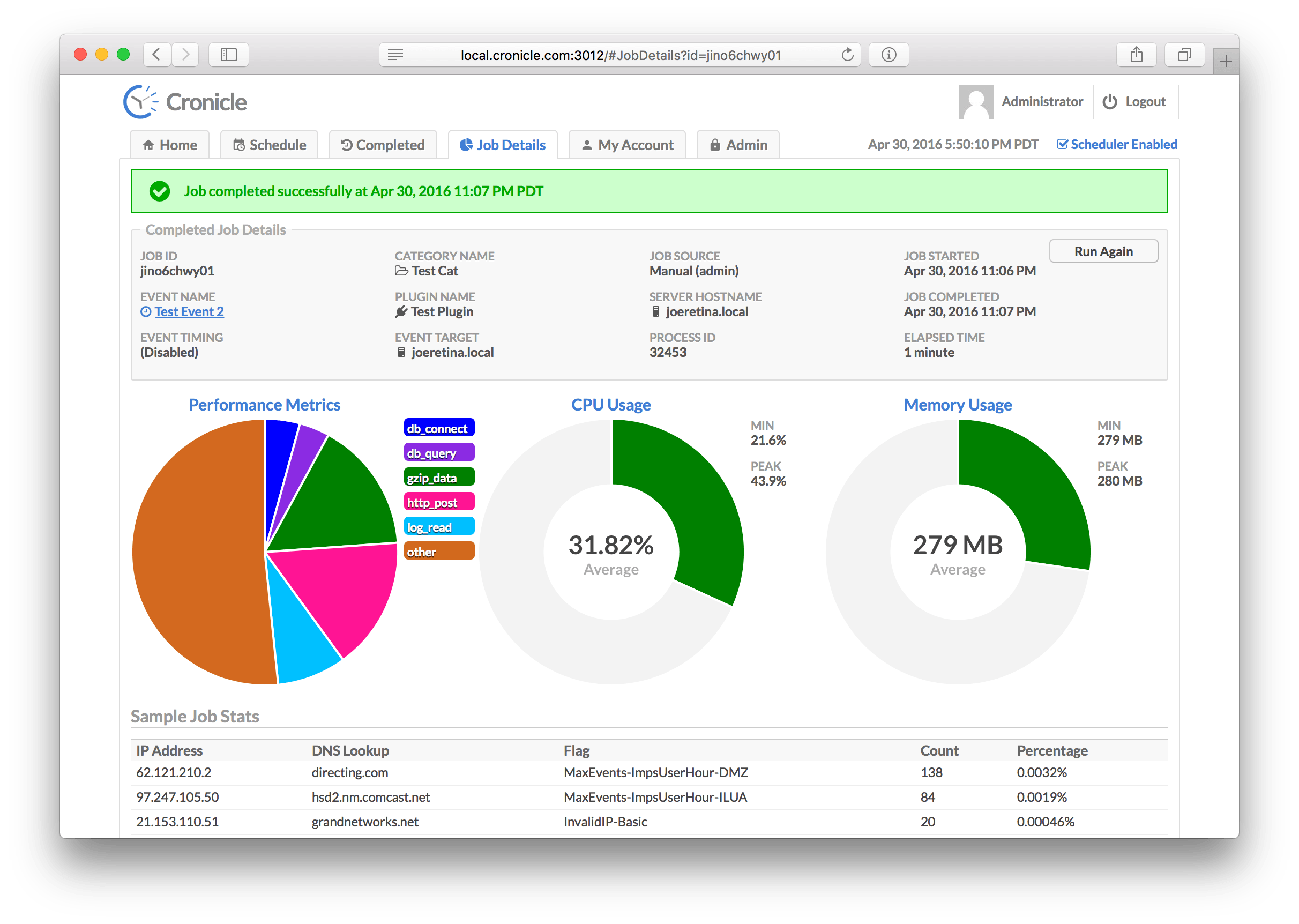Select the Job Details tab
The width and height of the screenshot is (1299, 924).
[x=502, y=145]
